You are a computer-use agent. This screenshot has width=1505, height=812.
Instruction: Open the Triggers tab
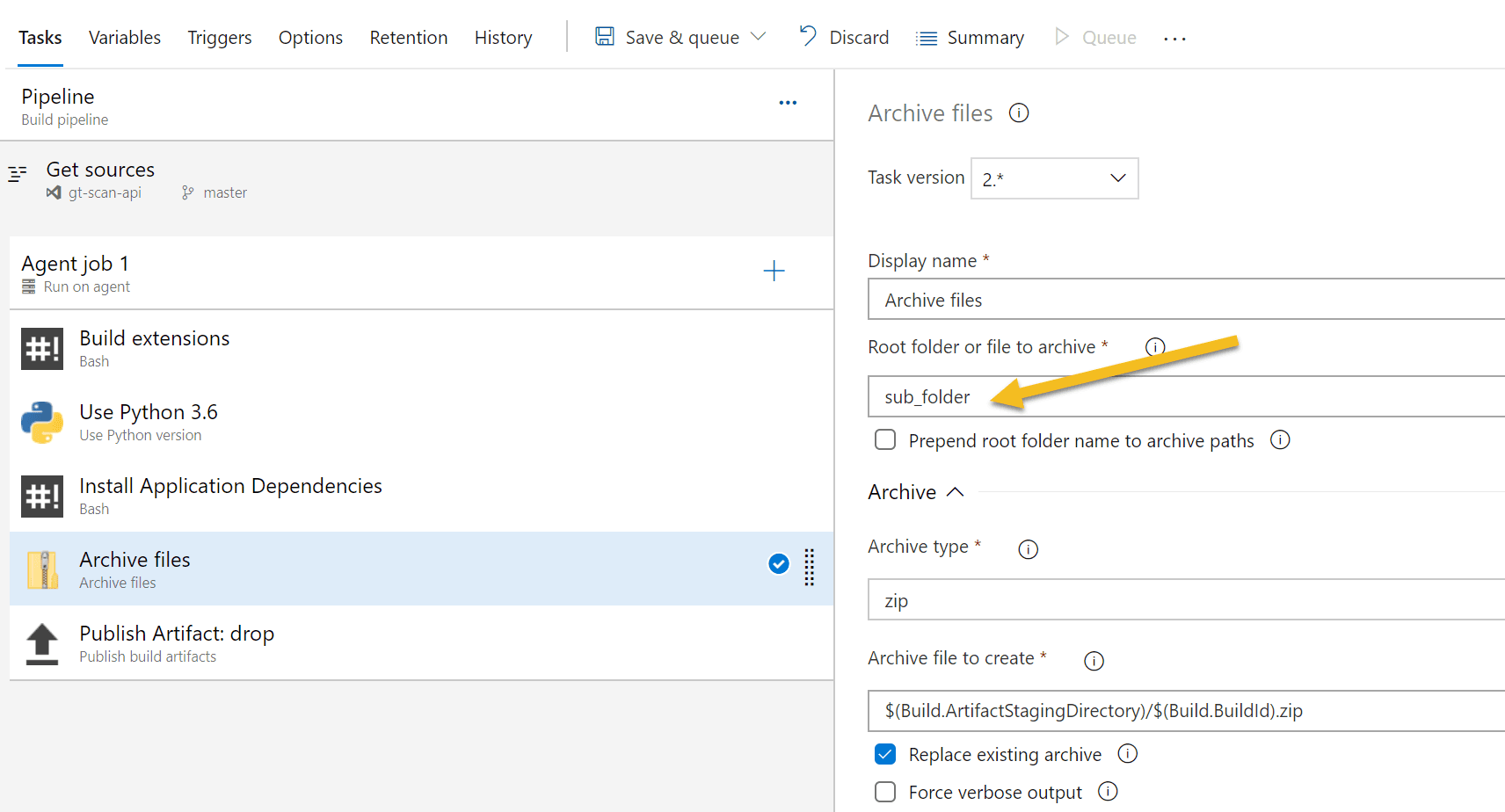pyautogui.click(x=219, y=37)
